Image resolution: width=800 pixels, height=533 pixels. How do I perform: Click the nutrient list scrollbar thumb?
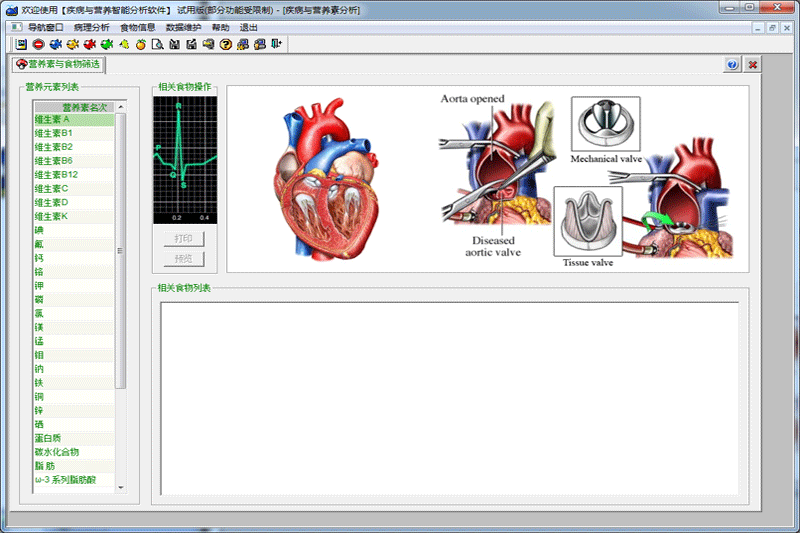click(x=121, y=250)
